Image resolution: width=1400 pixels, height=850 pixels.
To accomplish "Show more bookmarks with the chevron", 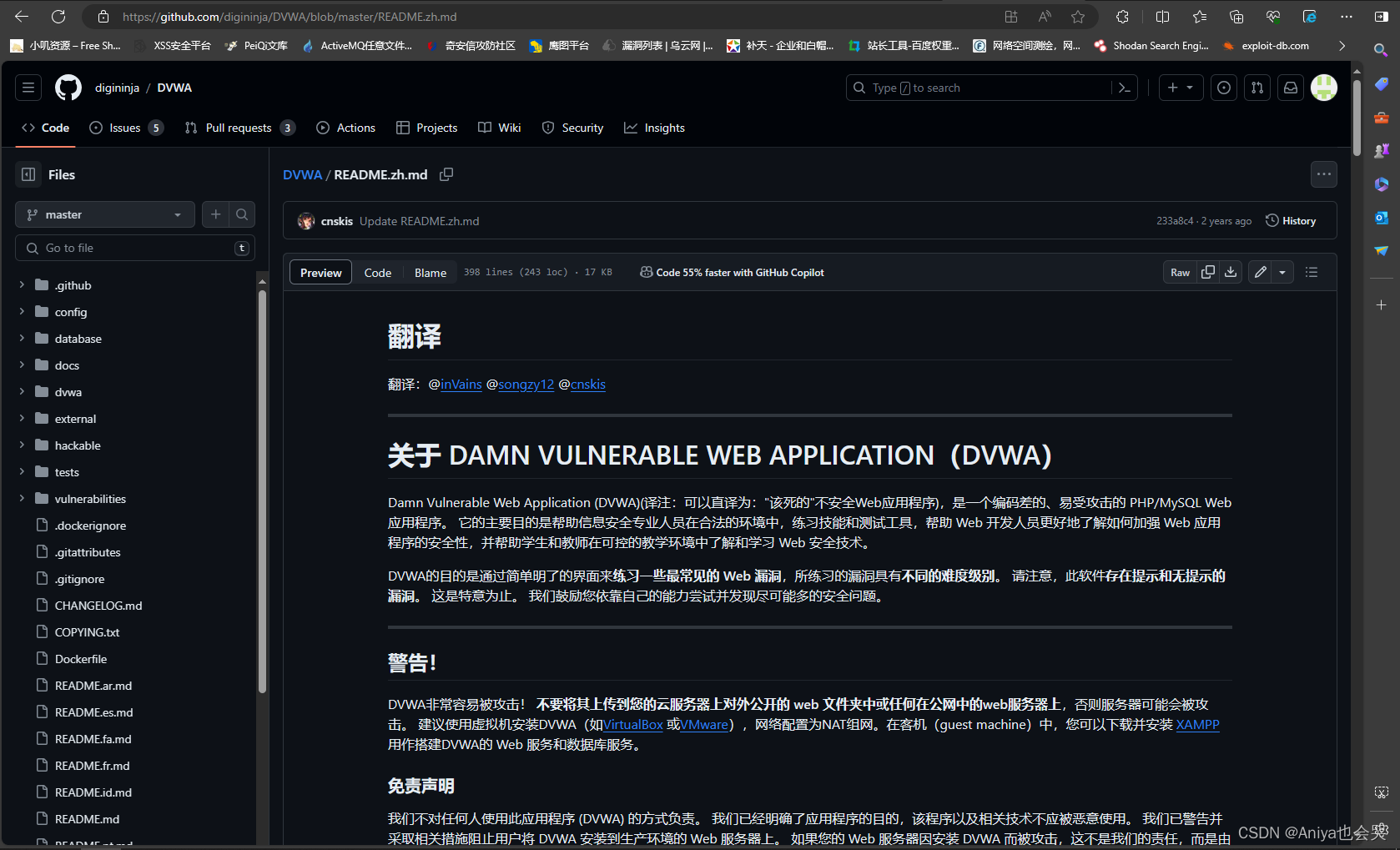I will [x=1342, y=46].
